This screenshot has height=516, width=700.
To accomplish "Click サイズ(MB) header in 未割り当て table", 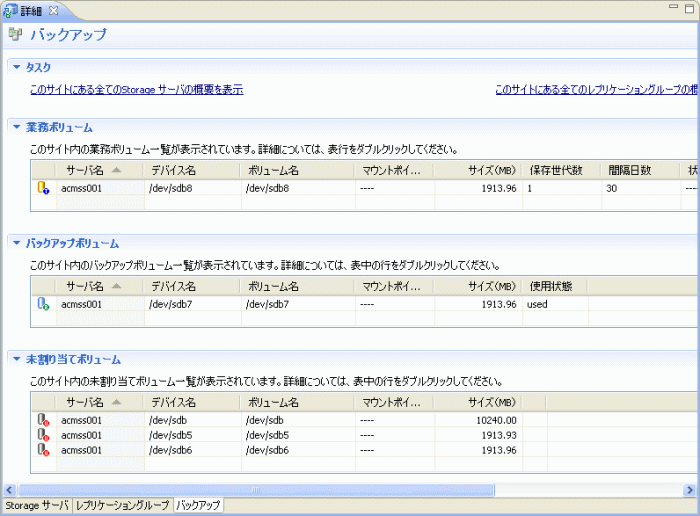I will click(x=478, y=402).
